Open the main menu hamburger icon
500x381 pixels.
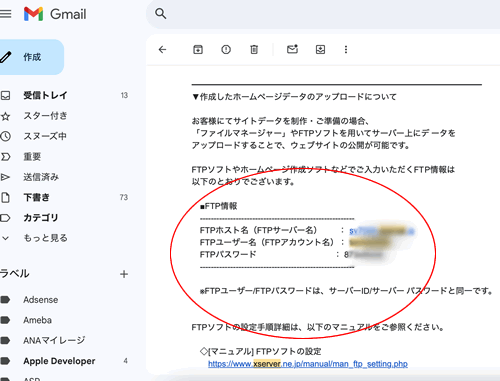coord(5,14)
